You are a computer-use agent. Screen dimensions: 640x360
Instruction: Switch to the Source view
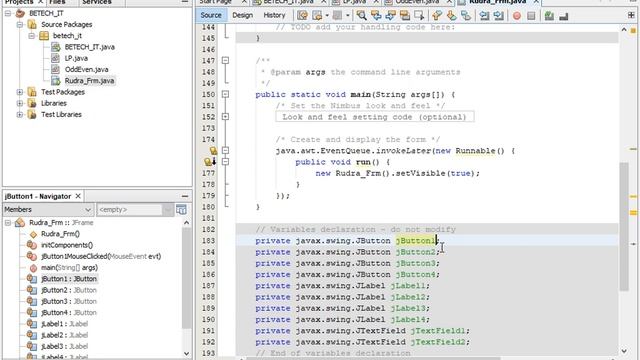click(211, 15)
